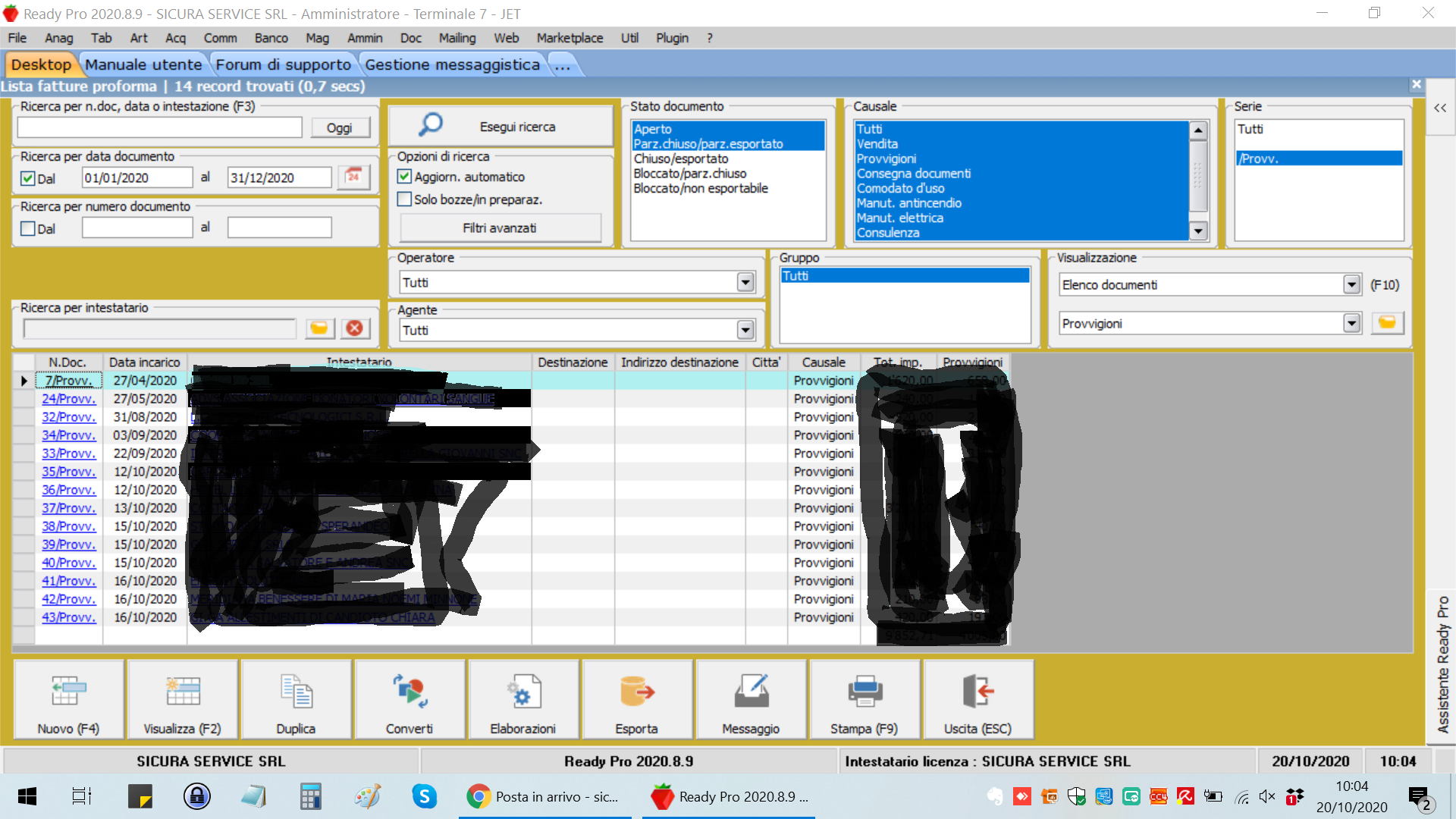Switch to Forum di supporto tab

283,64
